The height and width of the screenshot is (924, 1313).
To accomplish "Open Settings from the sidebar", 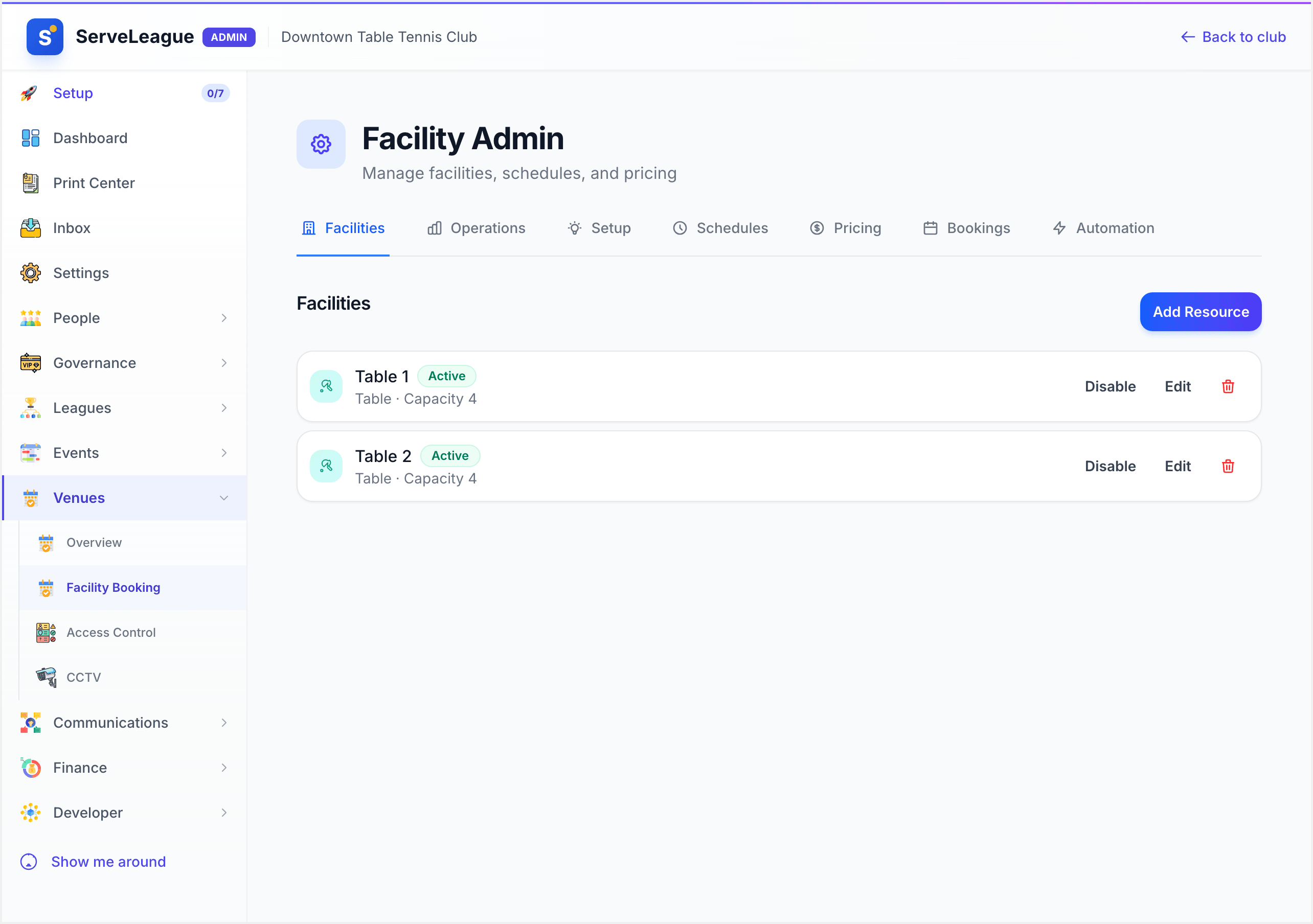I will [x=125, y=273].
